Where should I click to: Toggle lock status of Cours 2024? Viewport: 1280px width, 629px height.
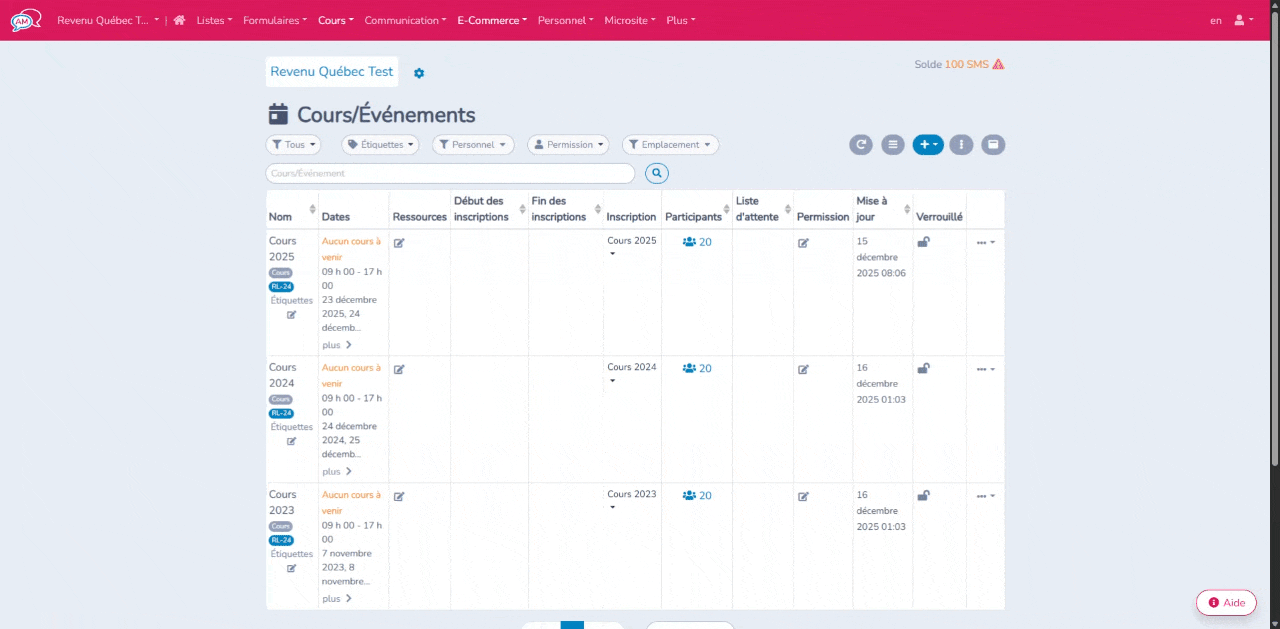coord(923,369)
